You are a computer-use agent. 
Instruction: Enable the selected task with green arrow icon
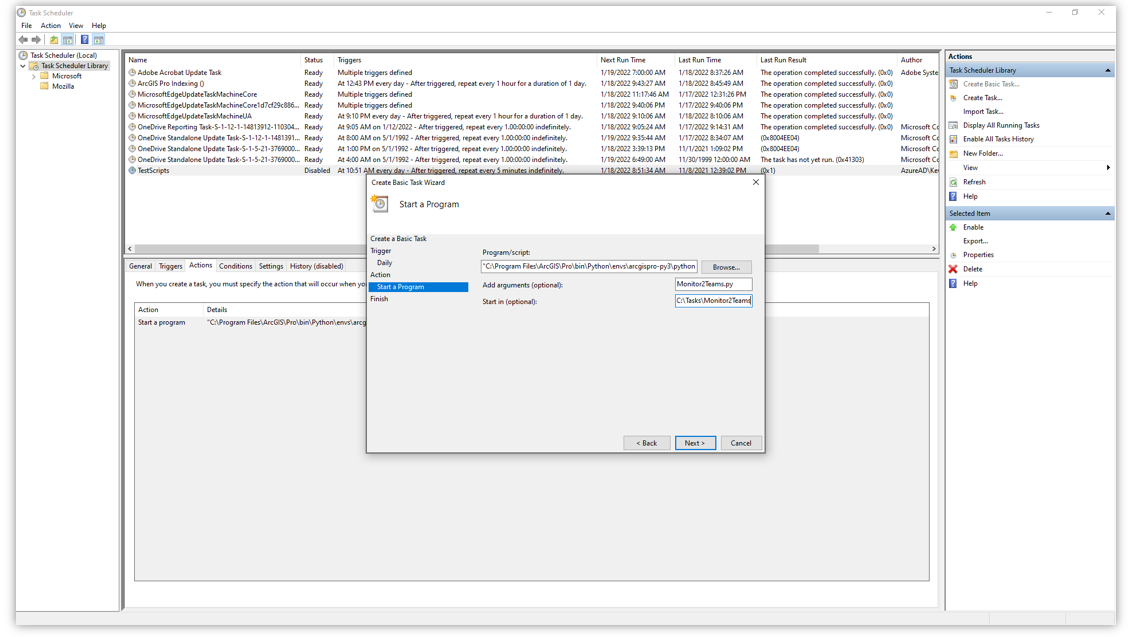click(x=954, y=227)
